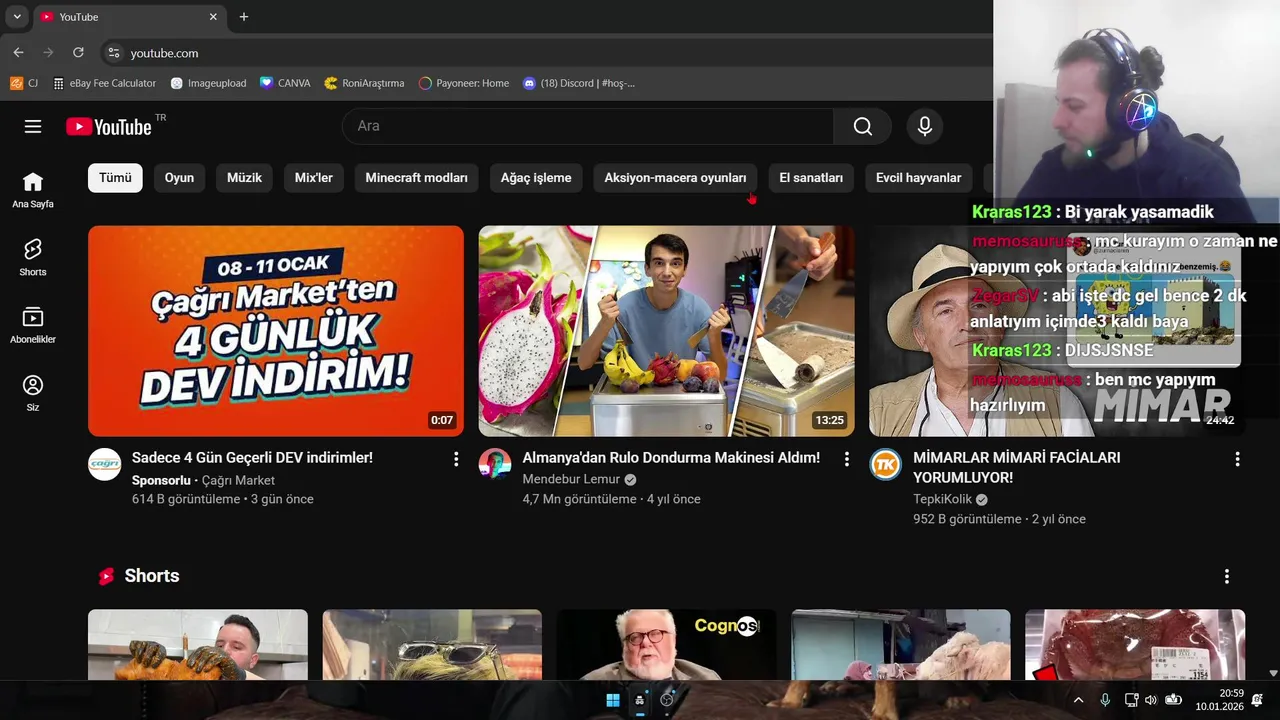Image resolution: width=1280 pixels, height=720 pixels.
Task: Click the TepkiKolik channel avatar
Action: pos(885,465)
